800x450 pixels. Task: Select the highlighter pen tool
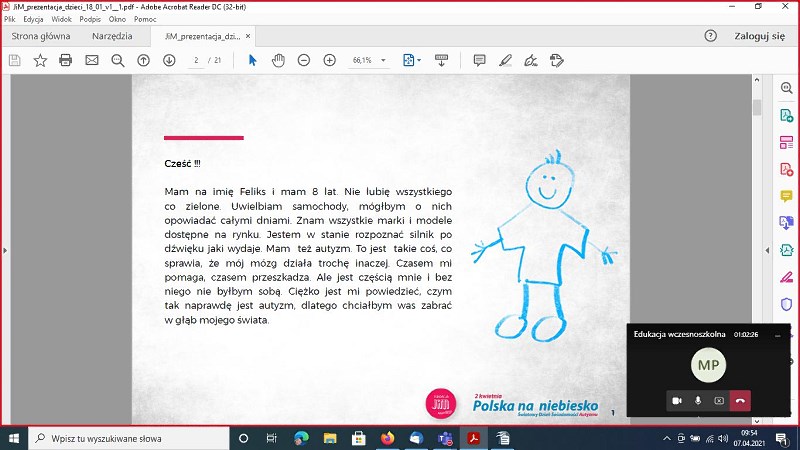coord(506,60)
